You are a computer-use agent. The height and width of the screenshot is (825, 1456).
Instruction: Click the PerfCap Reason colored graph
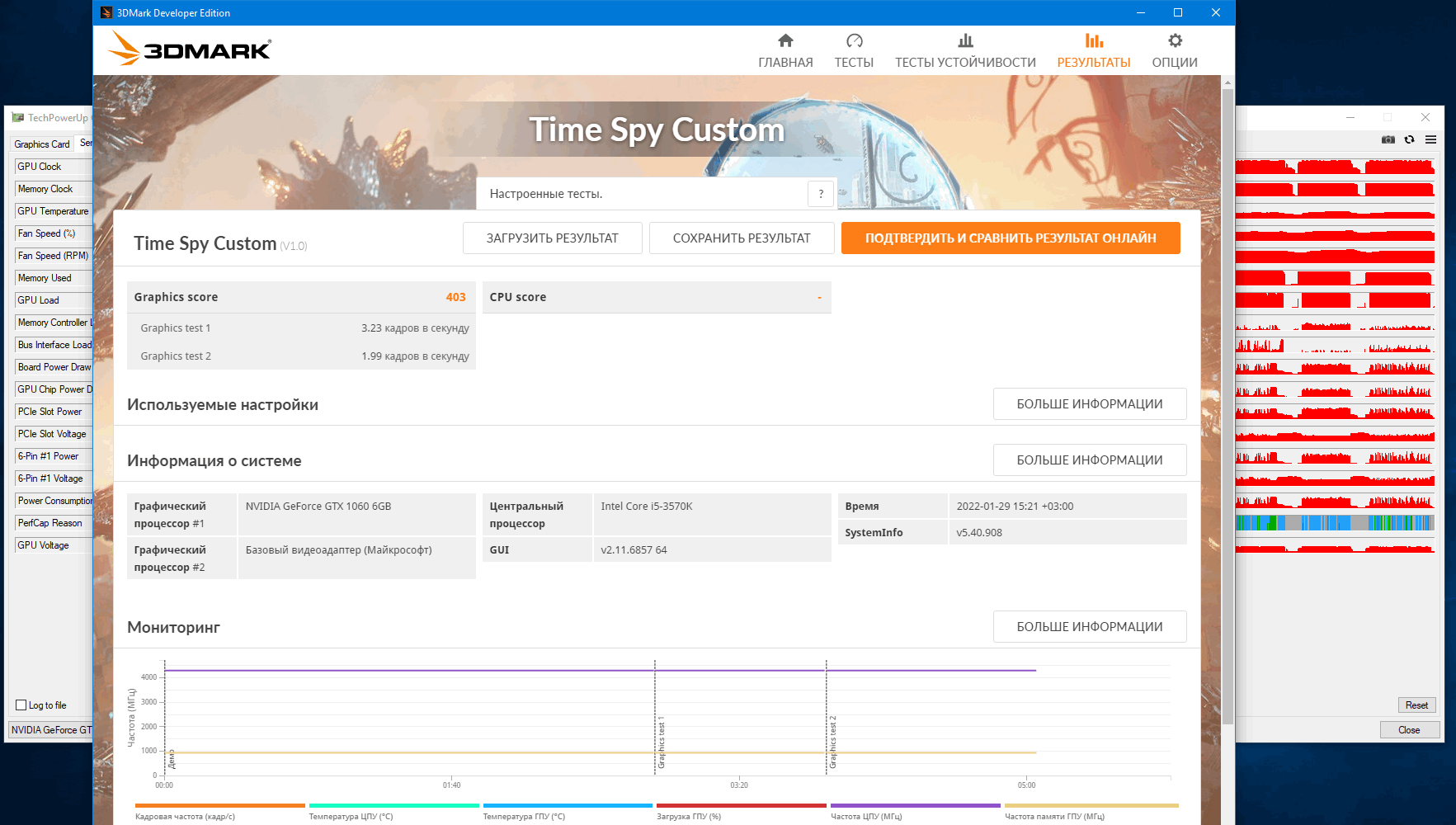click(1335, 522)
